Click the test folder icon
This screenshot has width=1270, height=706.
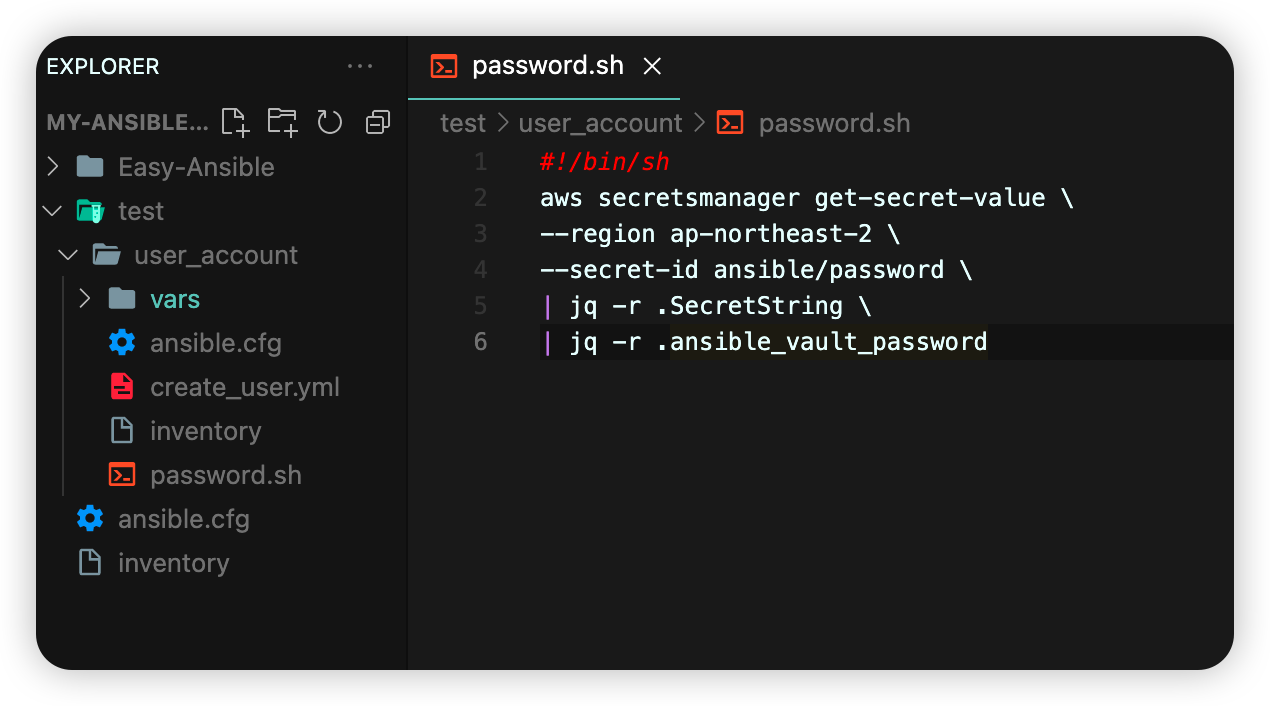pyautogui.click(x=90, y=210)
